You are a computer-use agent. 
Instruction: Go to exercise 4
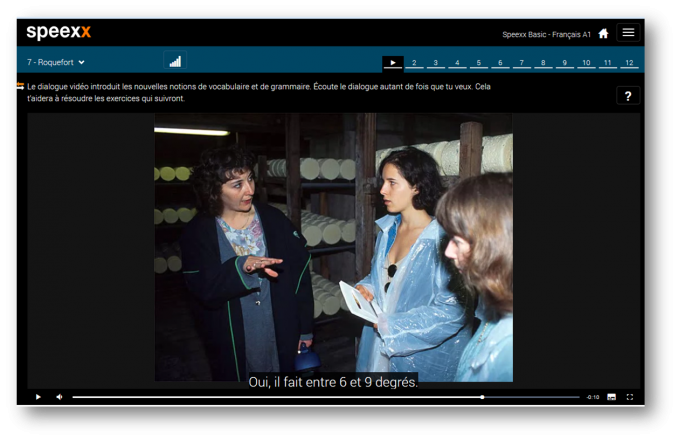457,63
